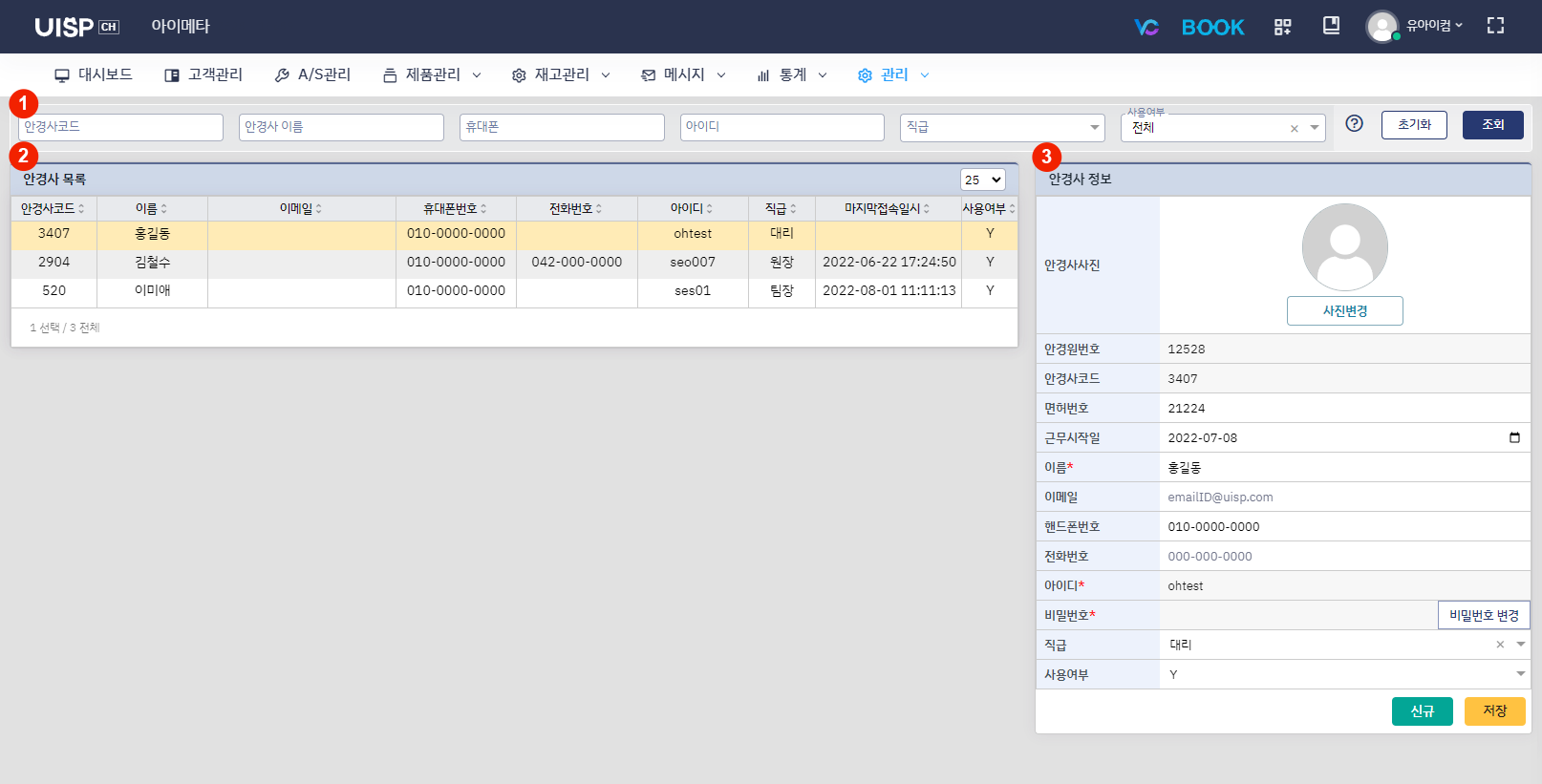Click the 저장 save button

point(1494,711)
